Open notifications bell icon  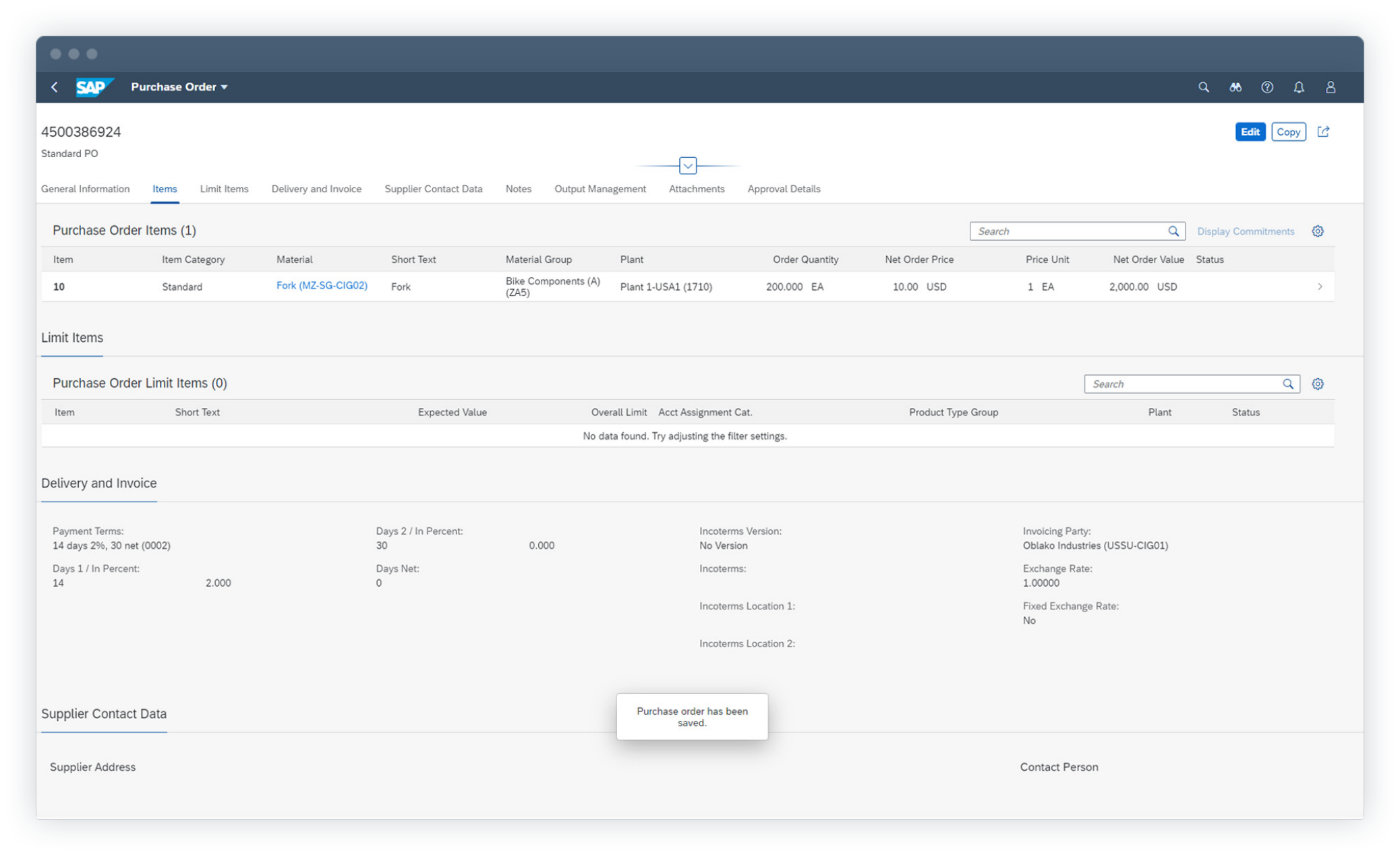tap(1298, 87)
